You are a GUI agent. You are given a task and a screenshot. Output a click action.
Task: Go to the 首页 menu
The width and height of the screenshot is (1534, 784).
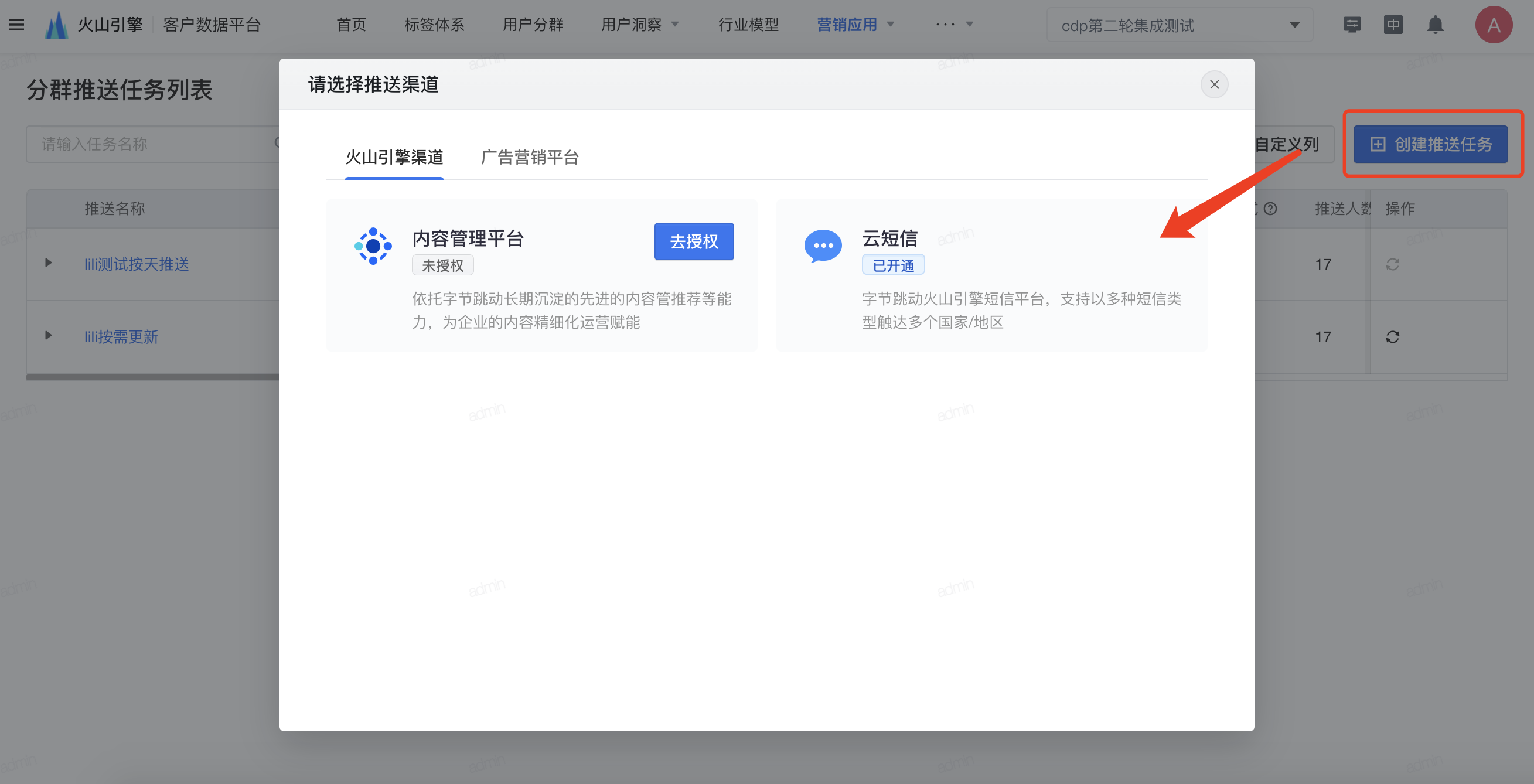point(352,25)
